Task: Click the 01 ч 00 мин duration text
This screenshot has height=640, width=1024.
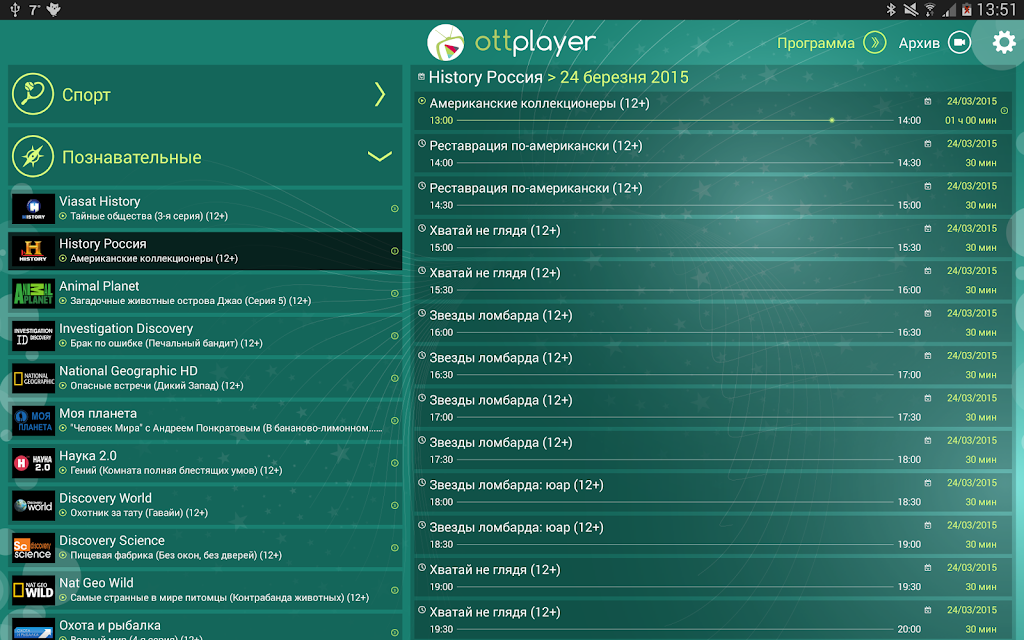Action: click(x=970, y=121)
